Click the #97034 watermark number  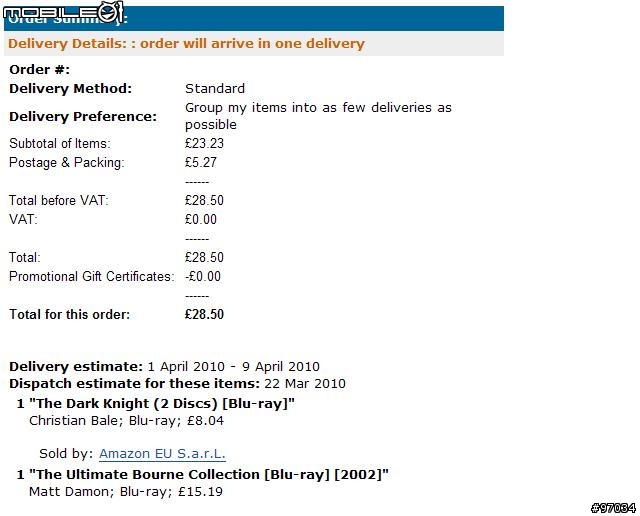tap(612, 508)
